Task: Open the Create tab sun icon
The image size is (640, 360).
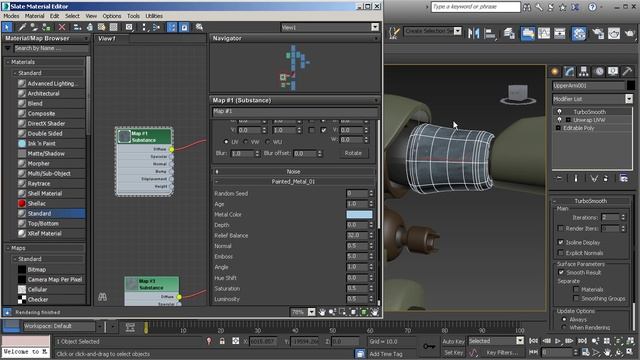Action: (555, 72)
